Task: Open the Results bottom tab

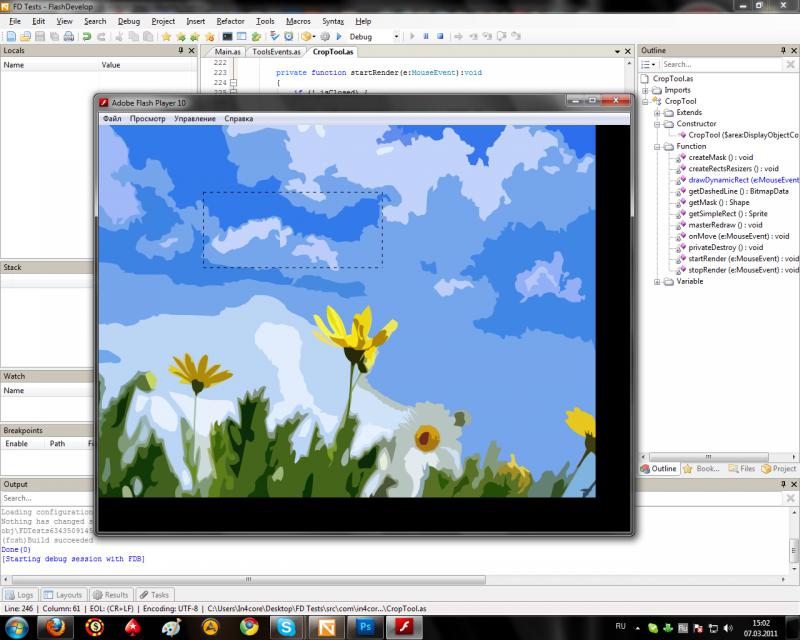Action: point(111,595)
